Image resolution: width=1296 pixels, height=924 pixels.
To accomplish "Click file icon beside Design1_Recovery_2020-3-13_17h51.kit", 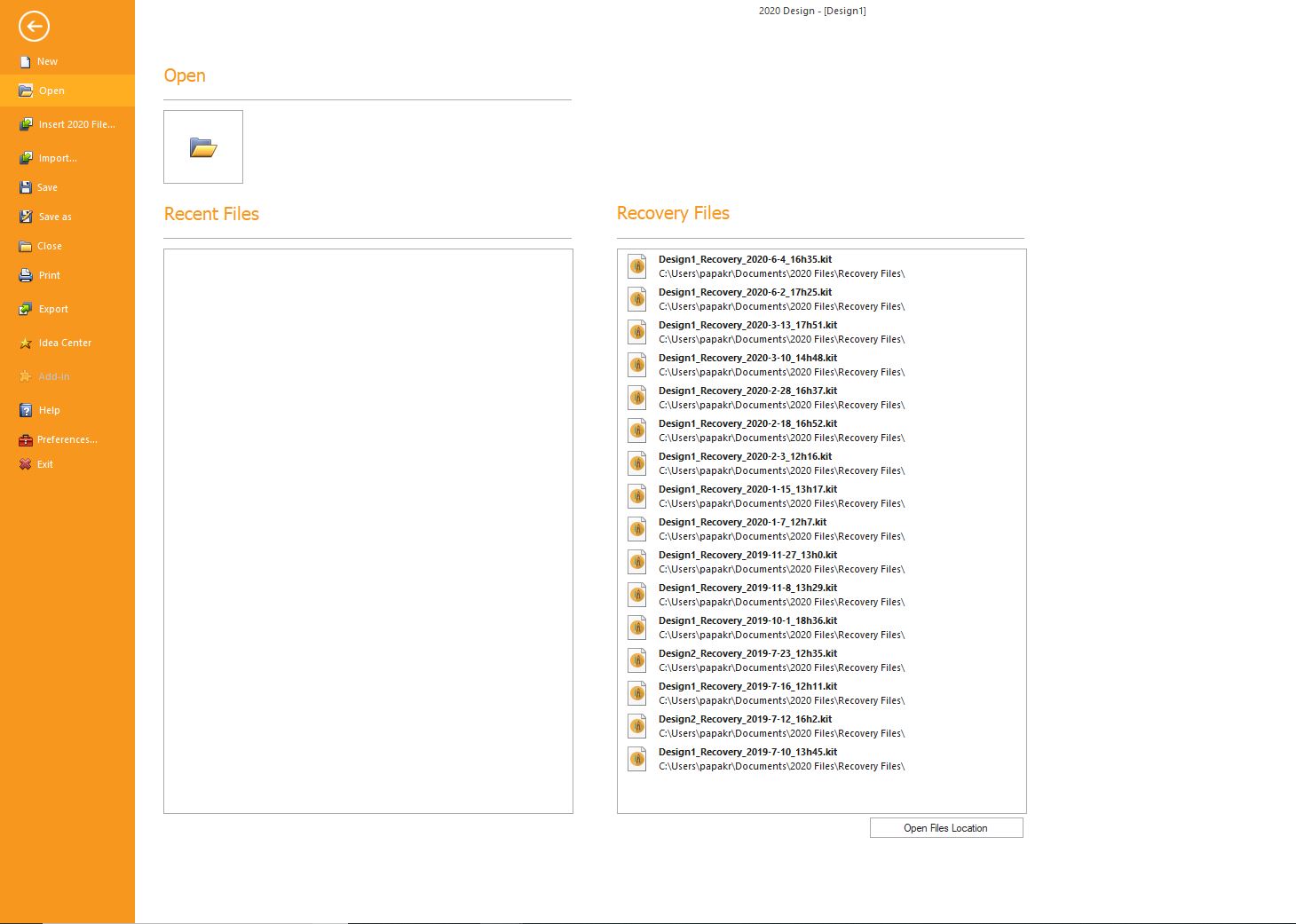I will tap(636, 332).
